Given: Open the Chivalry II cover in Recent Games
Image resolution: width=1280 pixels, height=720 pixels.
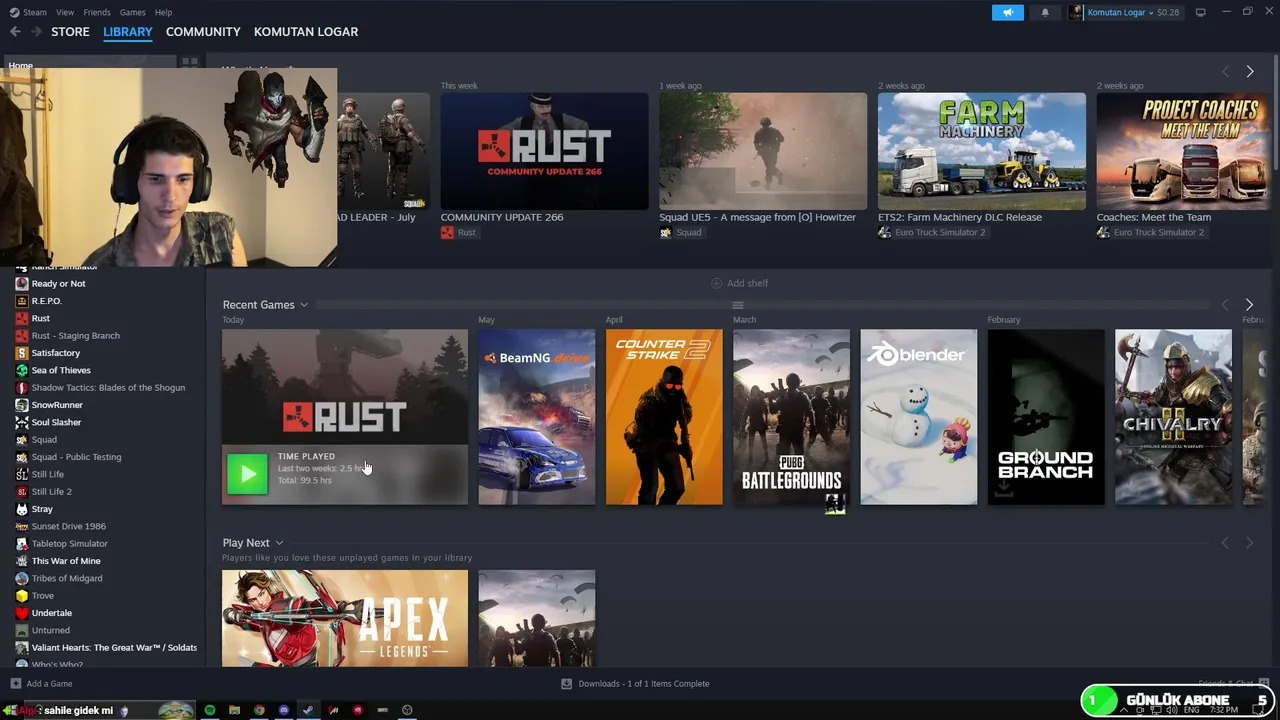Looking at the screenshot, I should pyautogui.click(x=1174, y=417).
